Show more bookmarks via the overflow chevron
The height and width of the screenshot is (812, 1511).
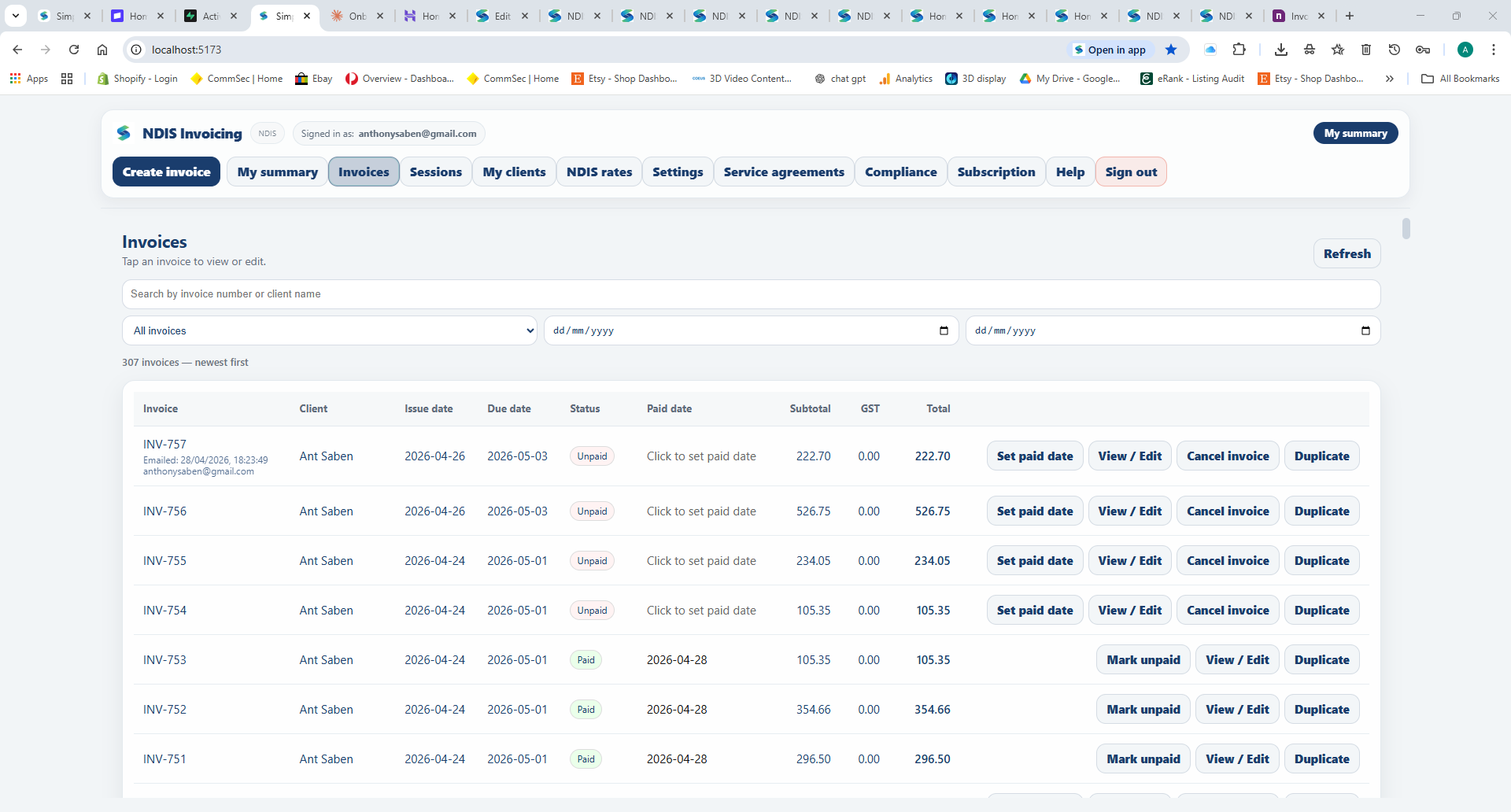(1390, 79)
